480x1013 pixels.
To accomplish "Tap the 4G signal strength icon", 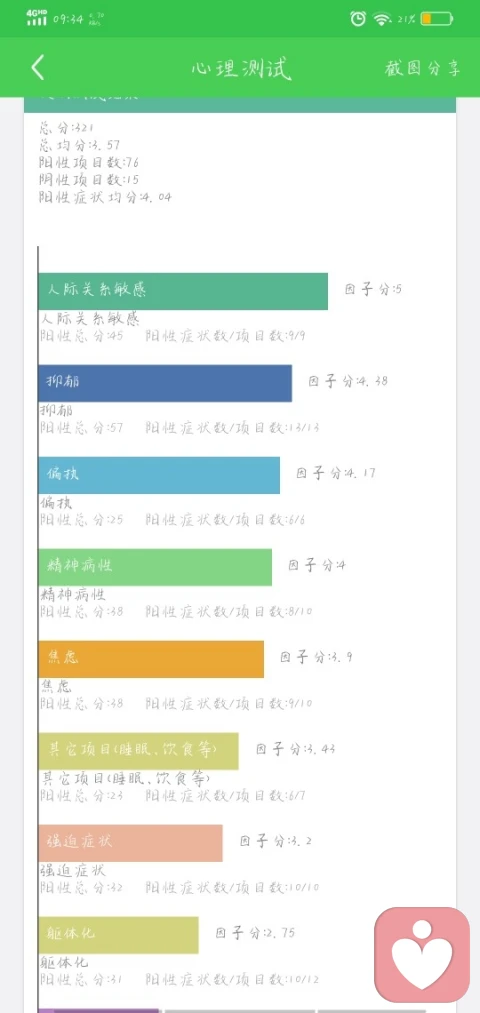I will click(37, 18).
